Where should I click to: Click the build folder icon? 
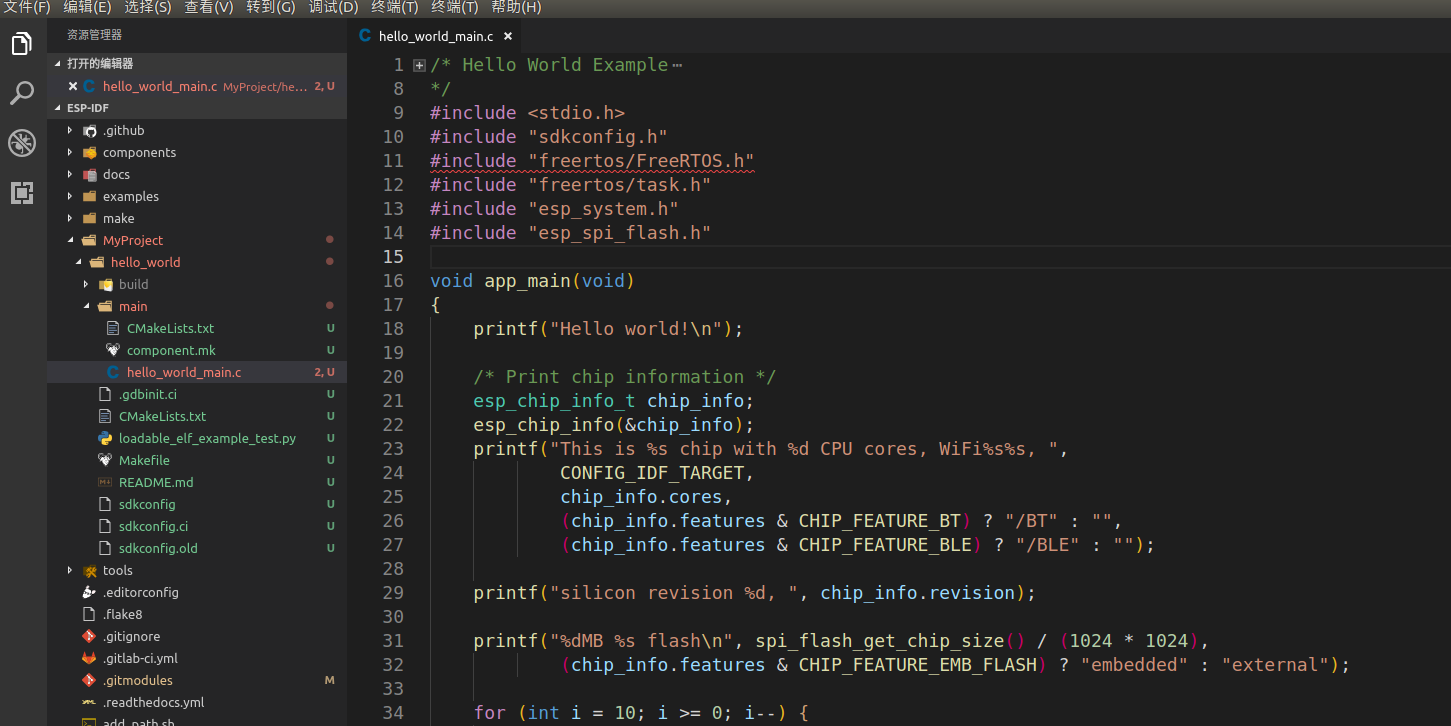106,285
